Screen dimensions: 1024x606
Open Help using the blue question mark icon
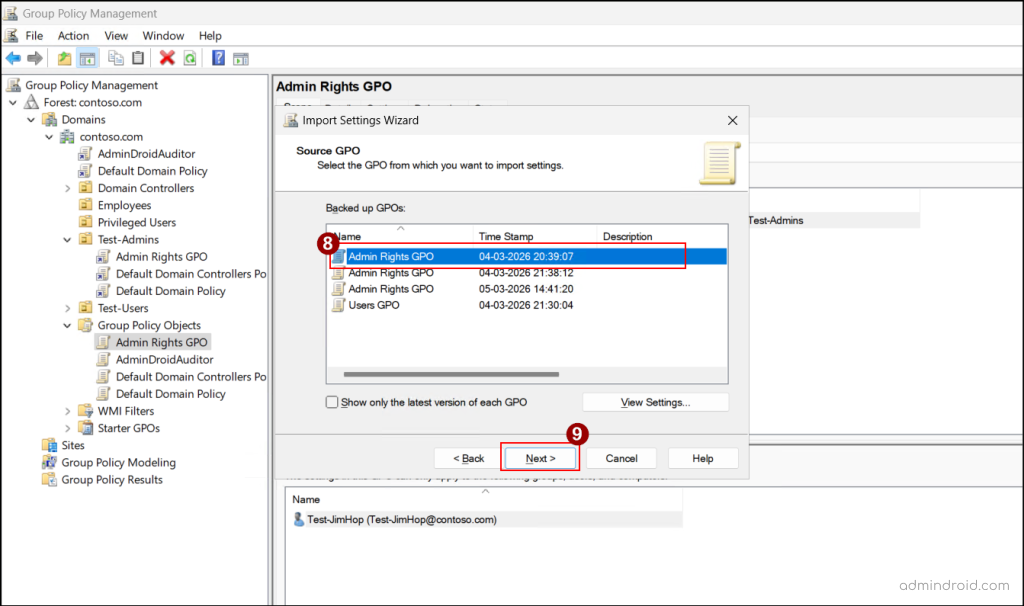tap(218, 57)
